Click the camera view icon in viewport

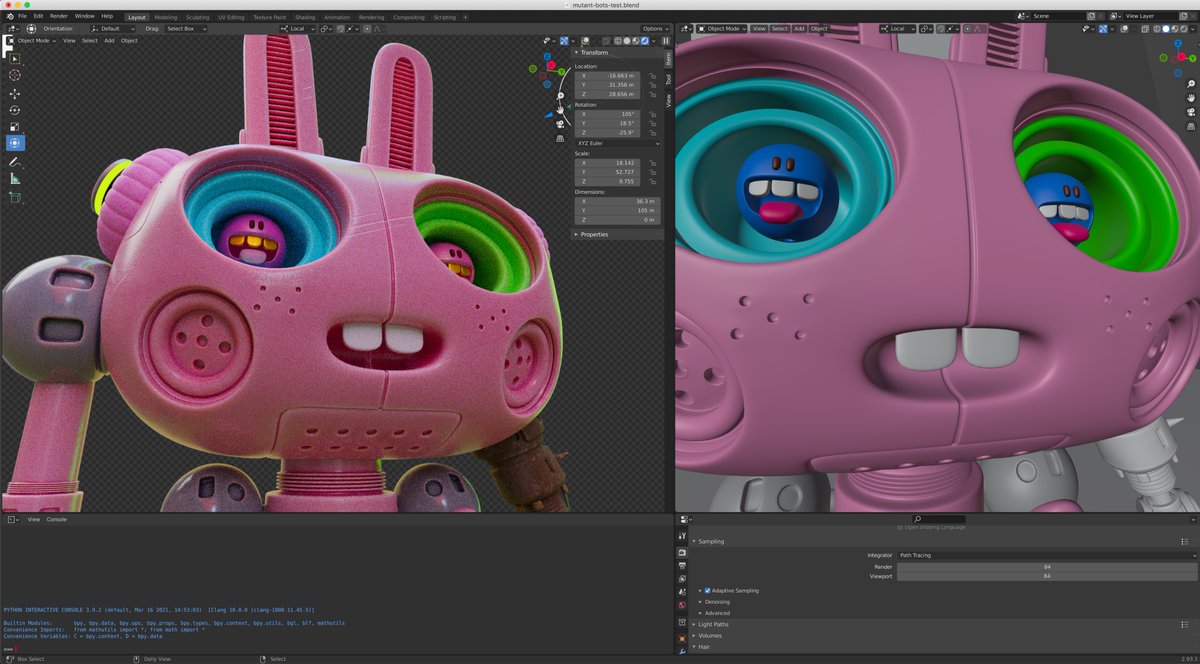point(559,124)
